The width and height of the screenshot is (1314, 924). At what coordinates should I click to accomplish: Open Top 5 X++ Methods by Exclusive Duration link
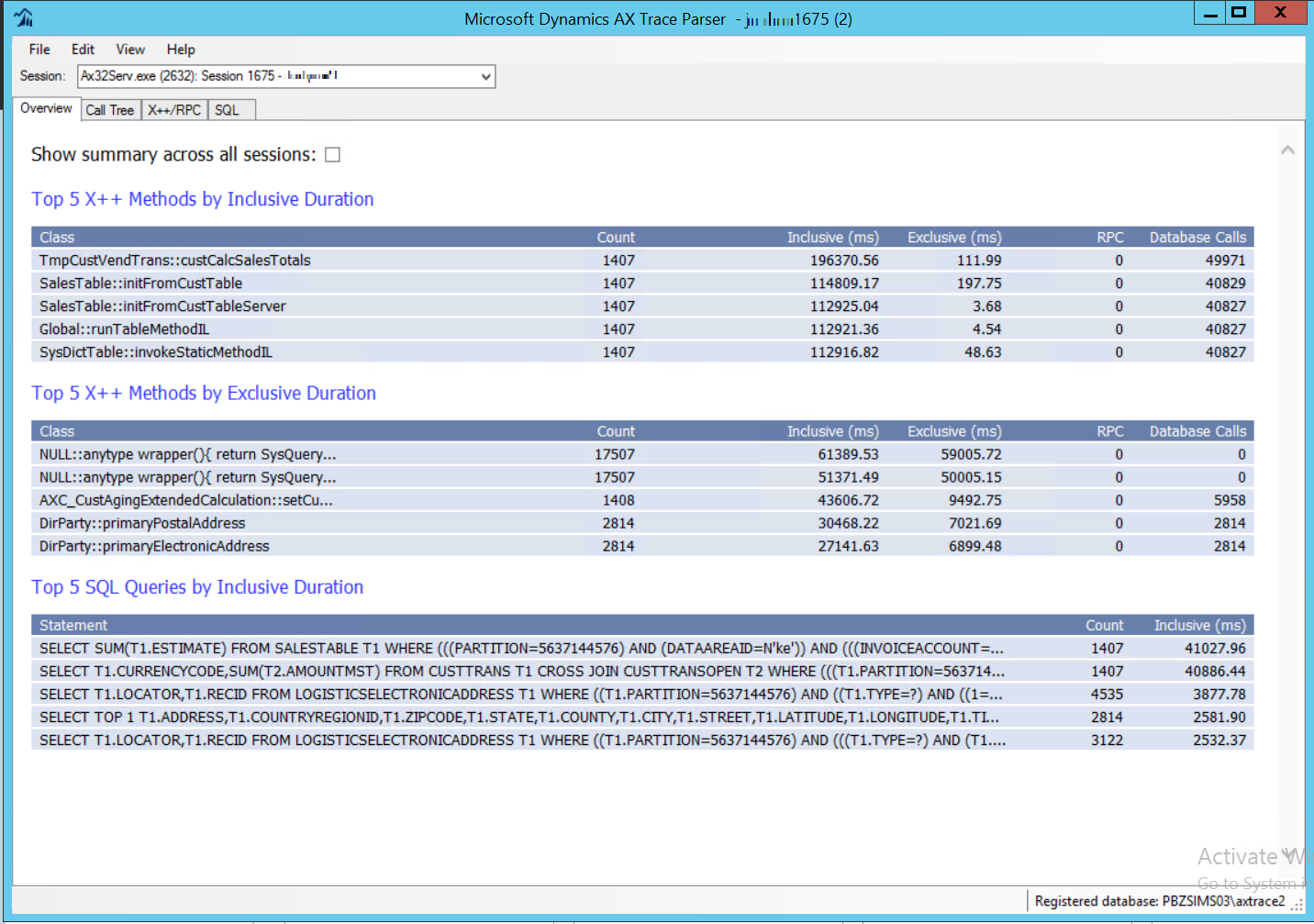(x=204, y=393)
